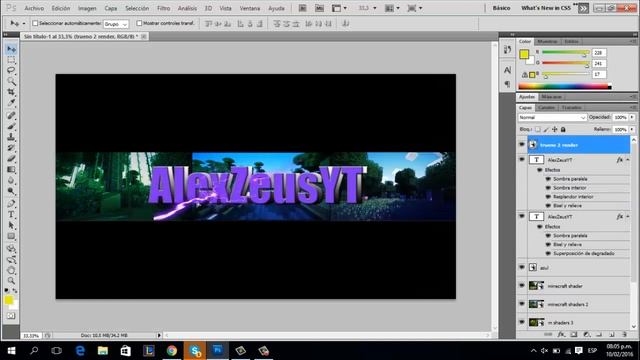Select the Move tool
The width and height of the screenshot is (640, 360).
(x=11, y=49)
